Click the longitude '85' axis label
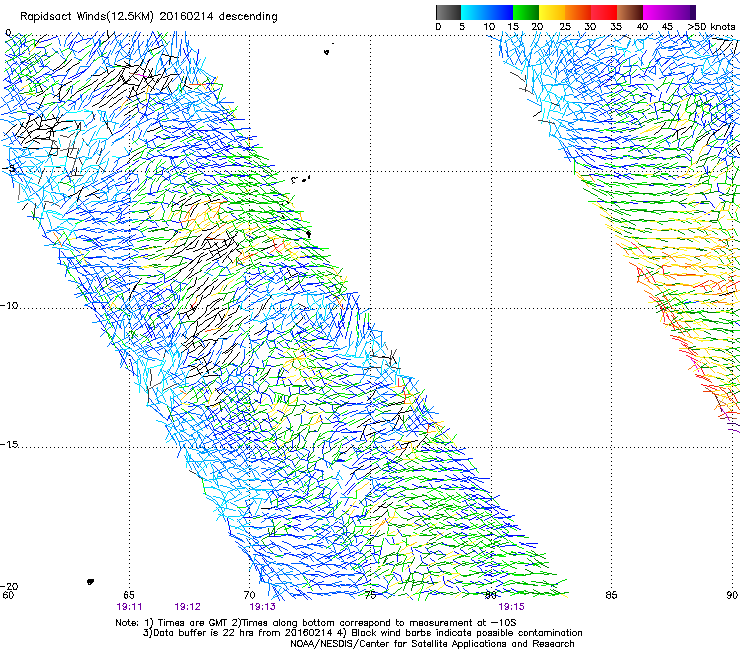This screenshot has height=650, width=740. click(x=611, y=595)
